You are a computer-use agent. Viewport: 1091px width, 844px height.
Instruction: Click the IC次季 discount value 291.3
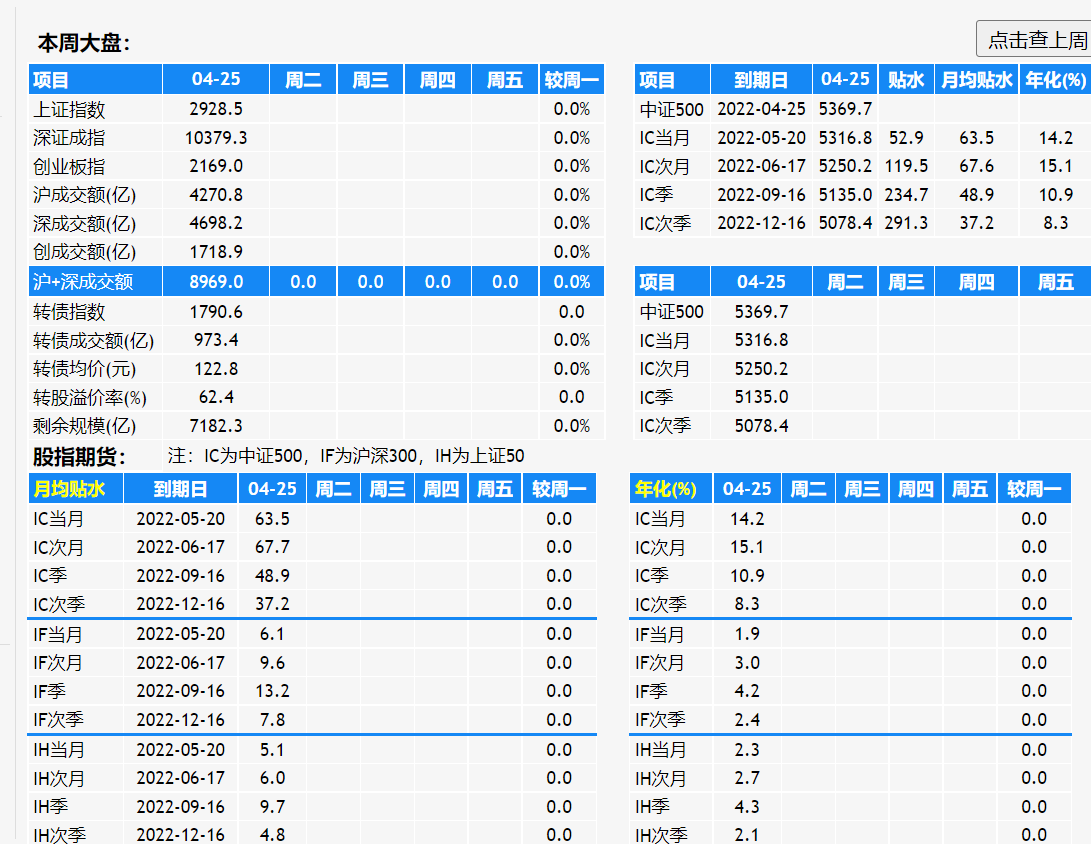[x=905, y=223]
